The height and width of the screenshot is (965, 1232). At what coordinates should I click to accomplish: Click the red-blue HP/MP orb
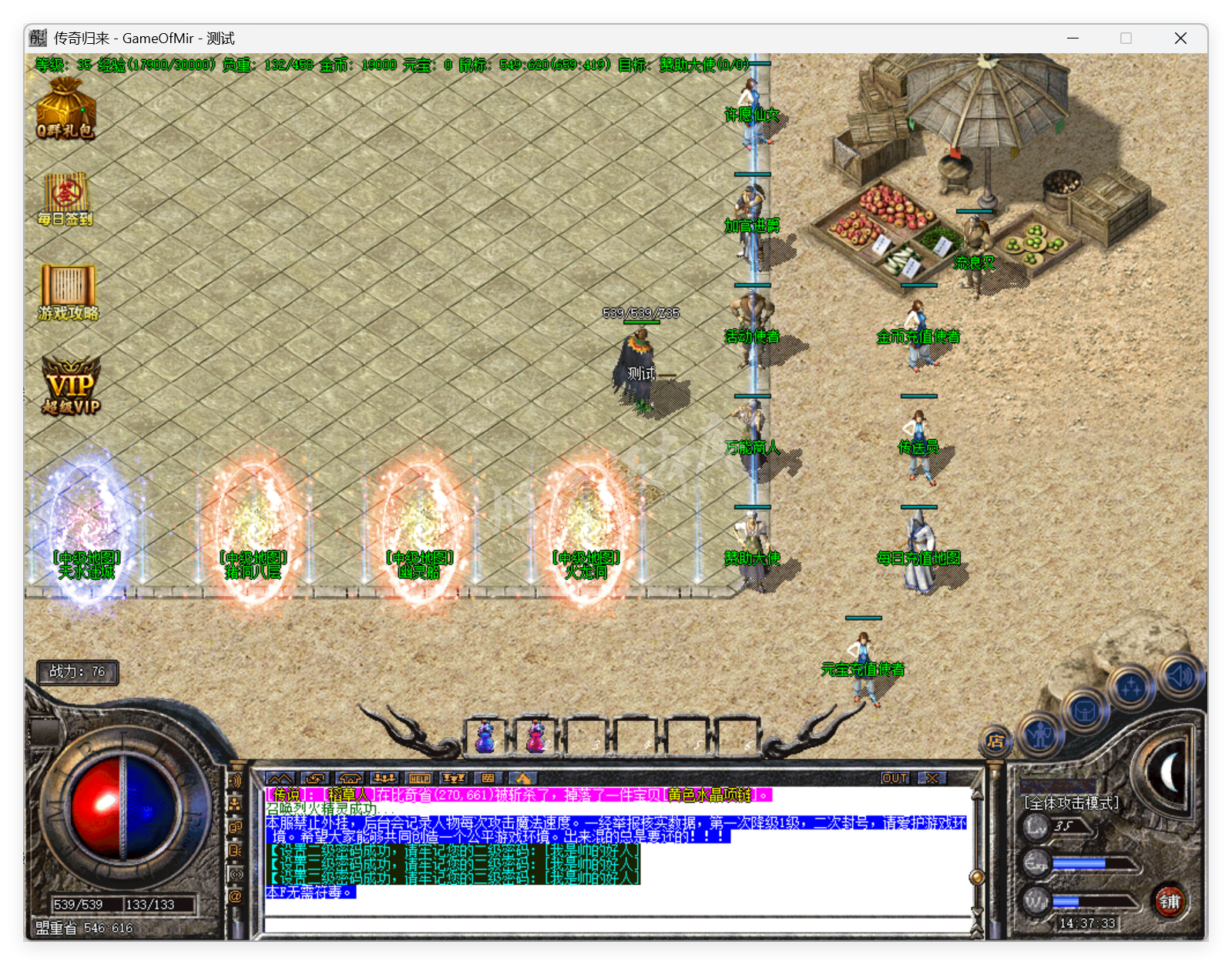click(x=123, y=807)
